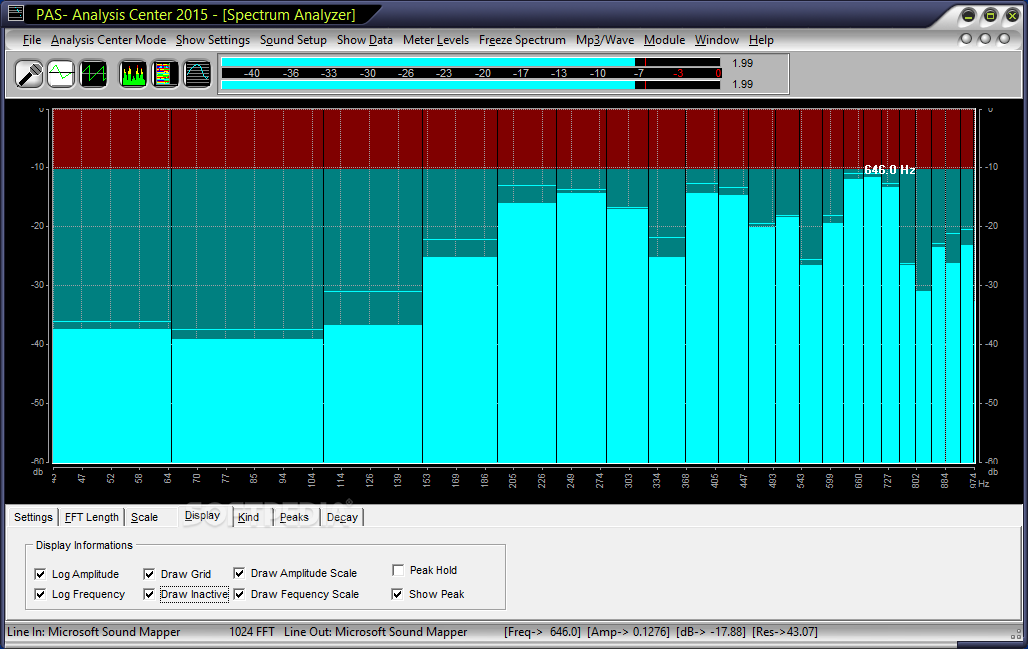Enable Peak Hold checkbox
The height and width of the screenshot is (649, 1028).
(398, 570)
